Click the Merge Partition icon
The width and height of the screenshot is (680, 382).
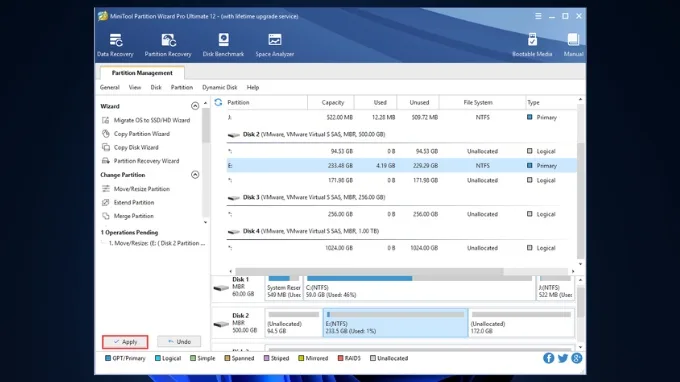pyautogui.click(x=105, y=216)
